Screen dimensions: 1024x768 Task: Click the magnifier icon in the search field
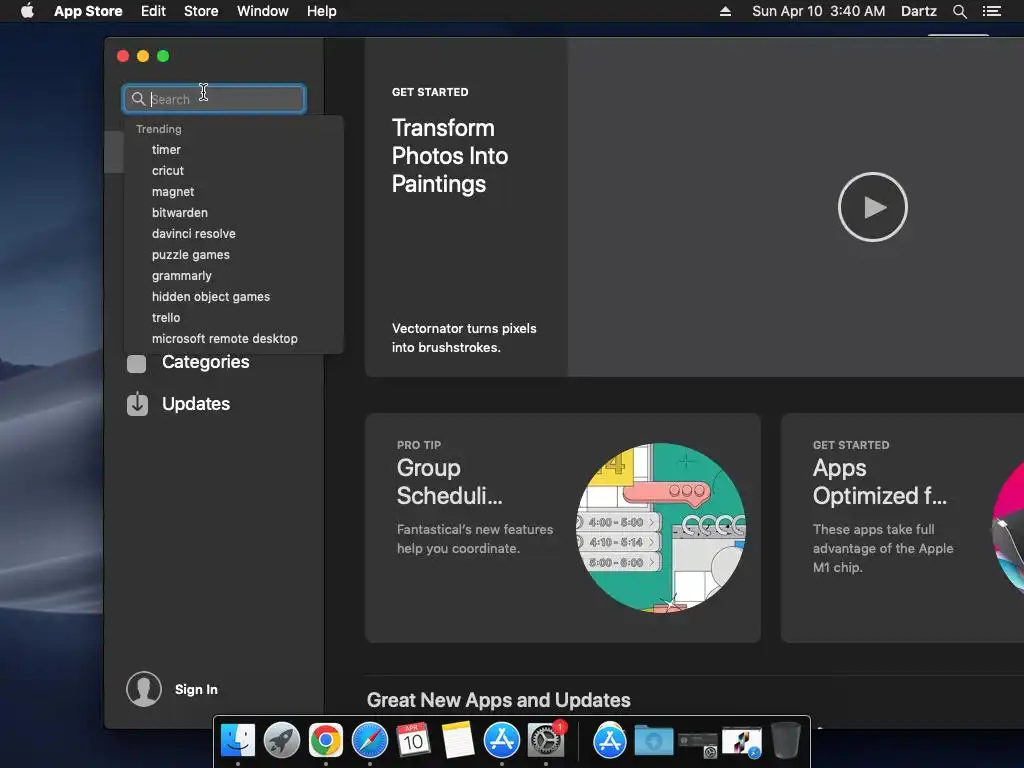coord(138,99)
